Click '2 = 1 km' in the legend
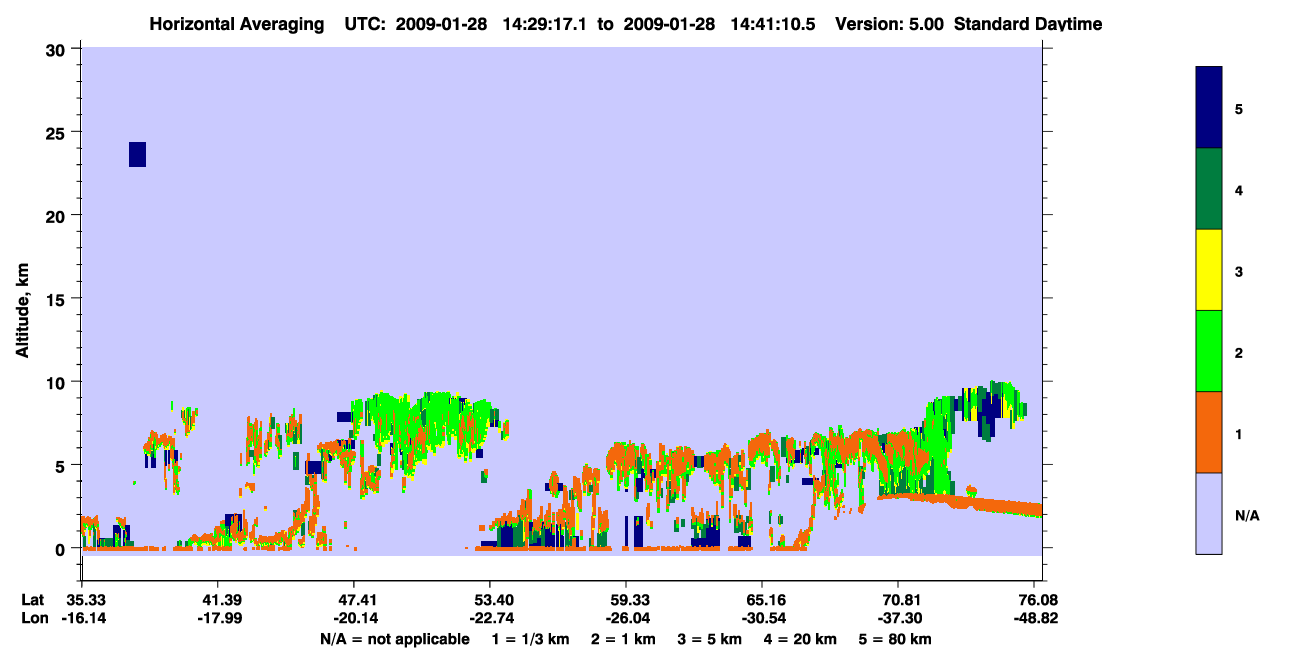Viewport: 1300px width, 667px height. tap(623, 639)
